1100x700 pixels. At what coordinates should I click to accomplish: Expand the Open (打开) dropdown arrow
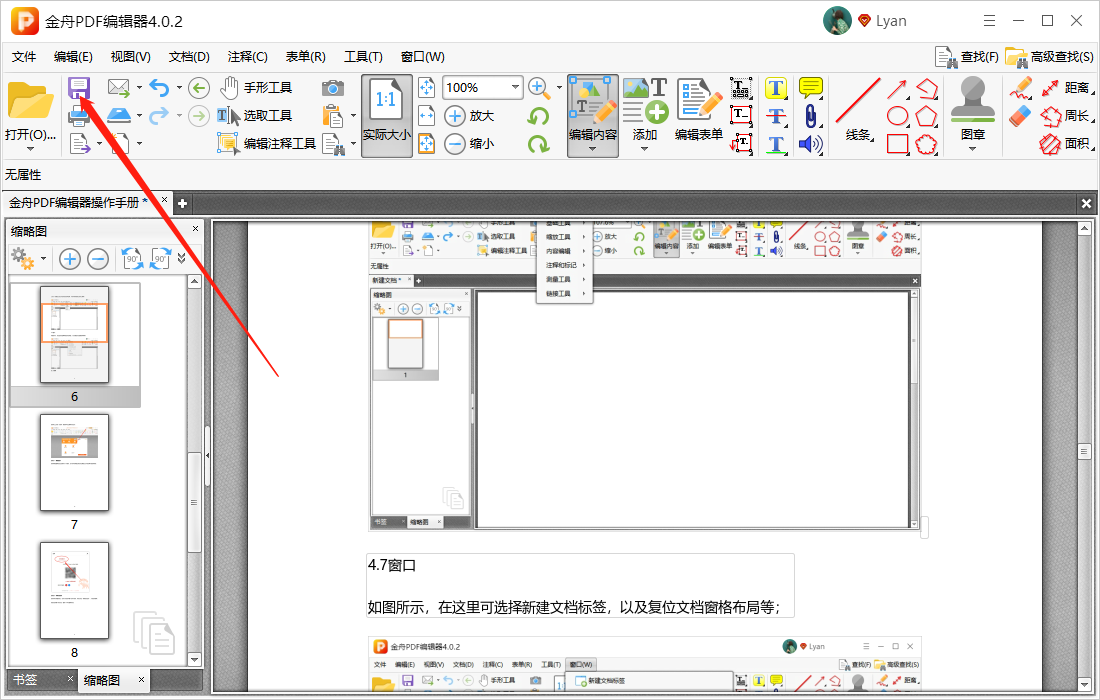point(30,149)
